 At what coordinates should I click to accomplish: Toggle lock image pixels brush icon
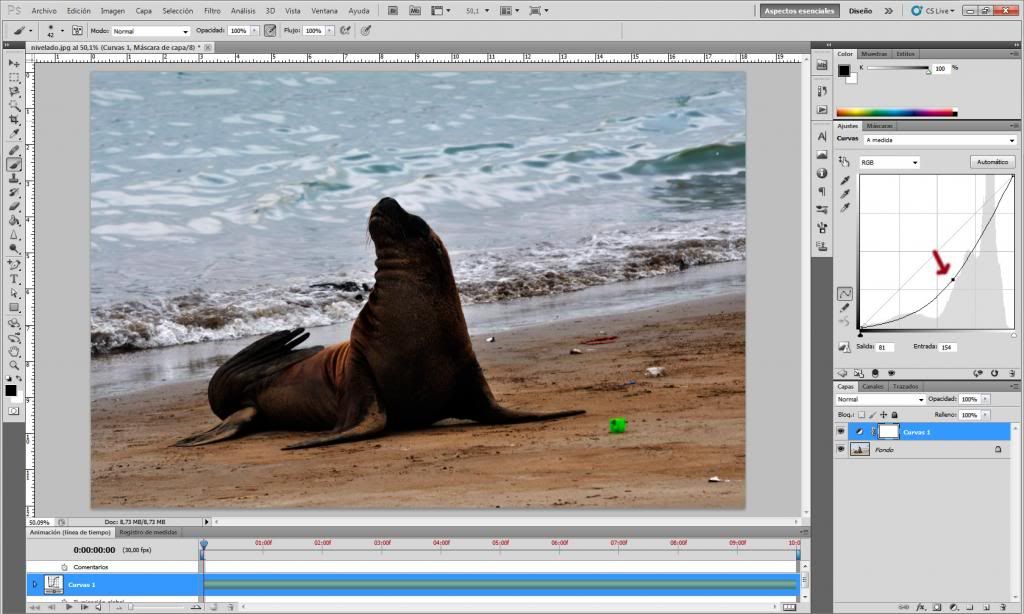[872, 415]
